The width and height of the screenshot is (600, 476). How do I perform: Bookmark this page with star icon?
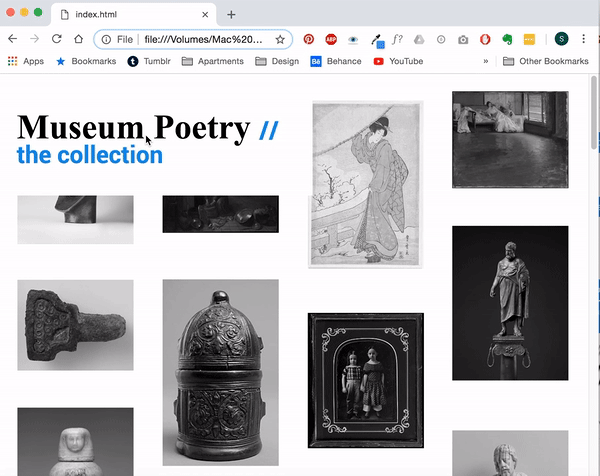point(280,39)
